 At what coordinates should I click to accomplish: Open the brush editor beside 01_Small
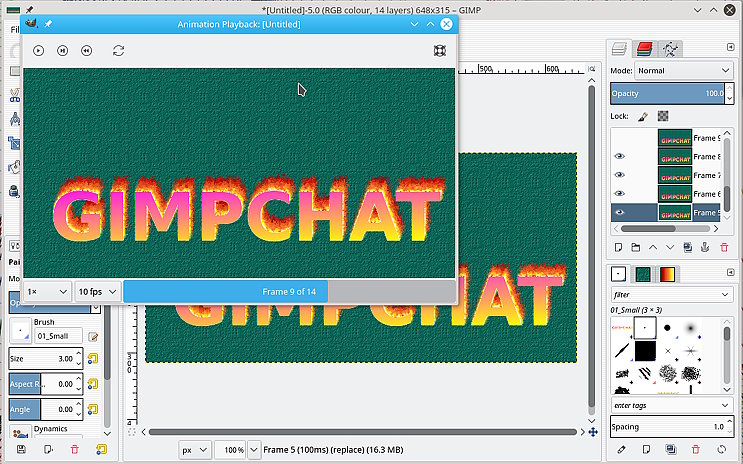(93, 337)
